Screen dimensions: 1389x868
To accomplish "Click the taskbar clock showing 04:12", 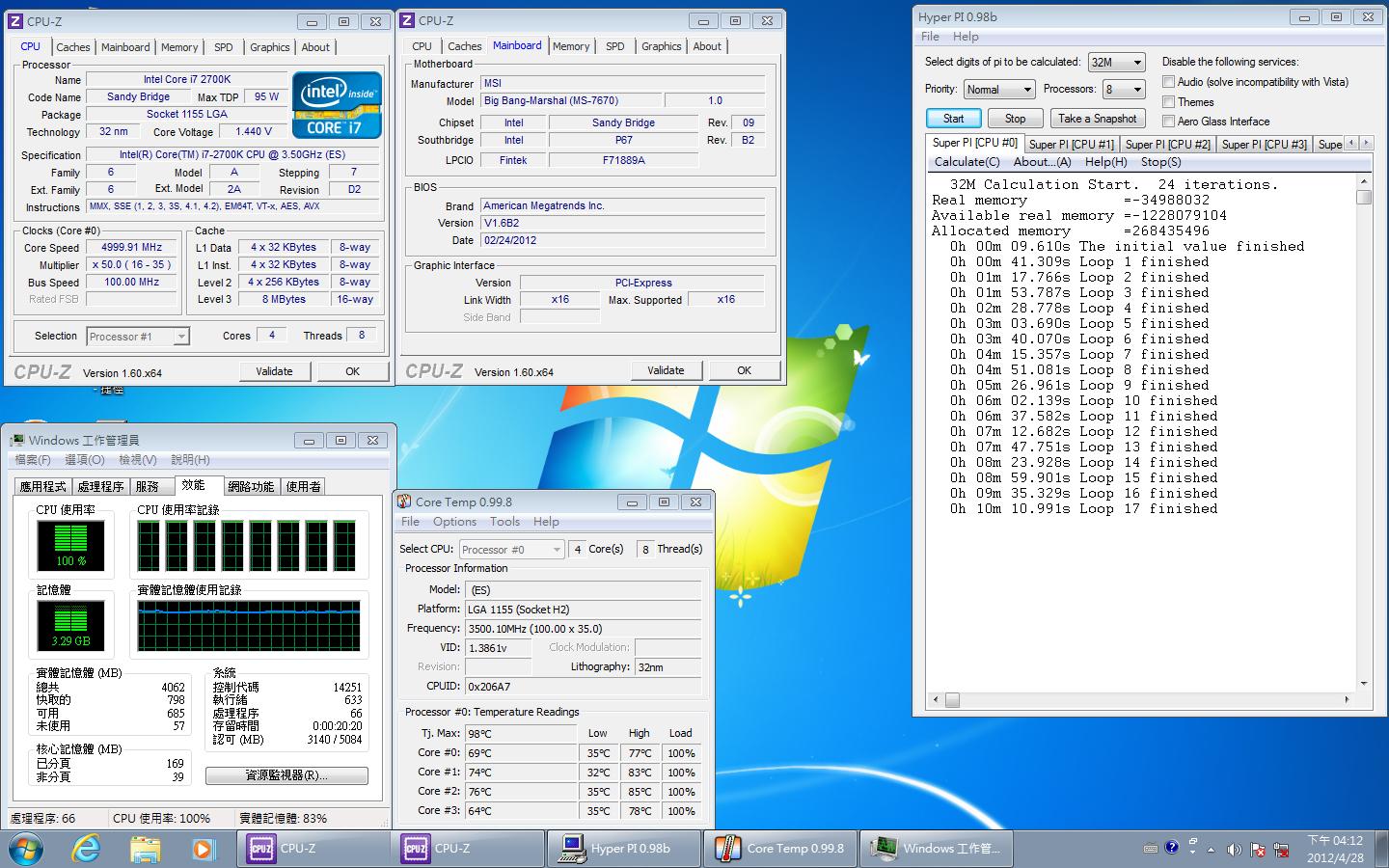I will pyautogui.click(x=1335, y=849).
